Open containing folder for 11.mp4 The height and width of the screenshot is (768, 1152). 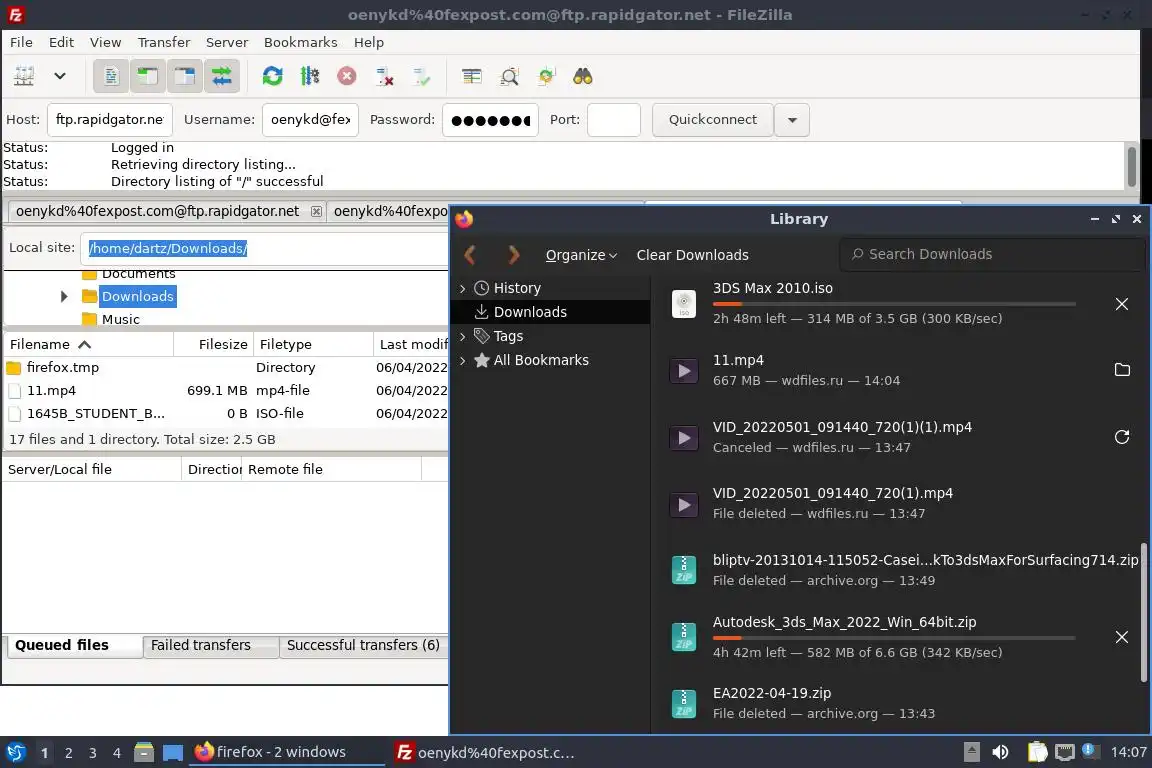pos(1121,370)
